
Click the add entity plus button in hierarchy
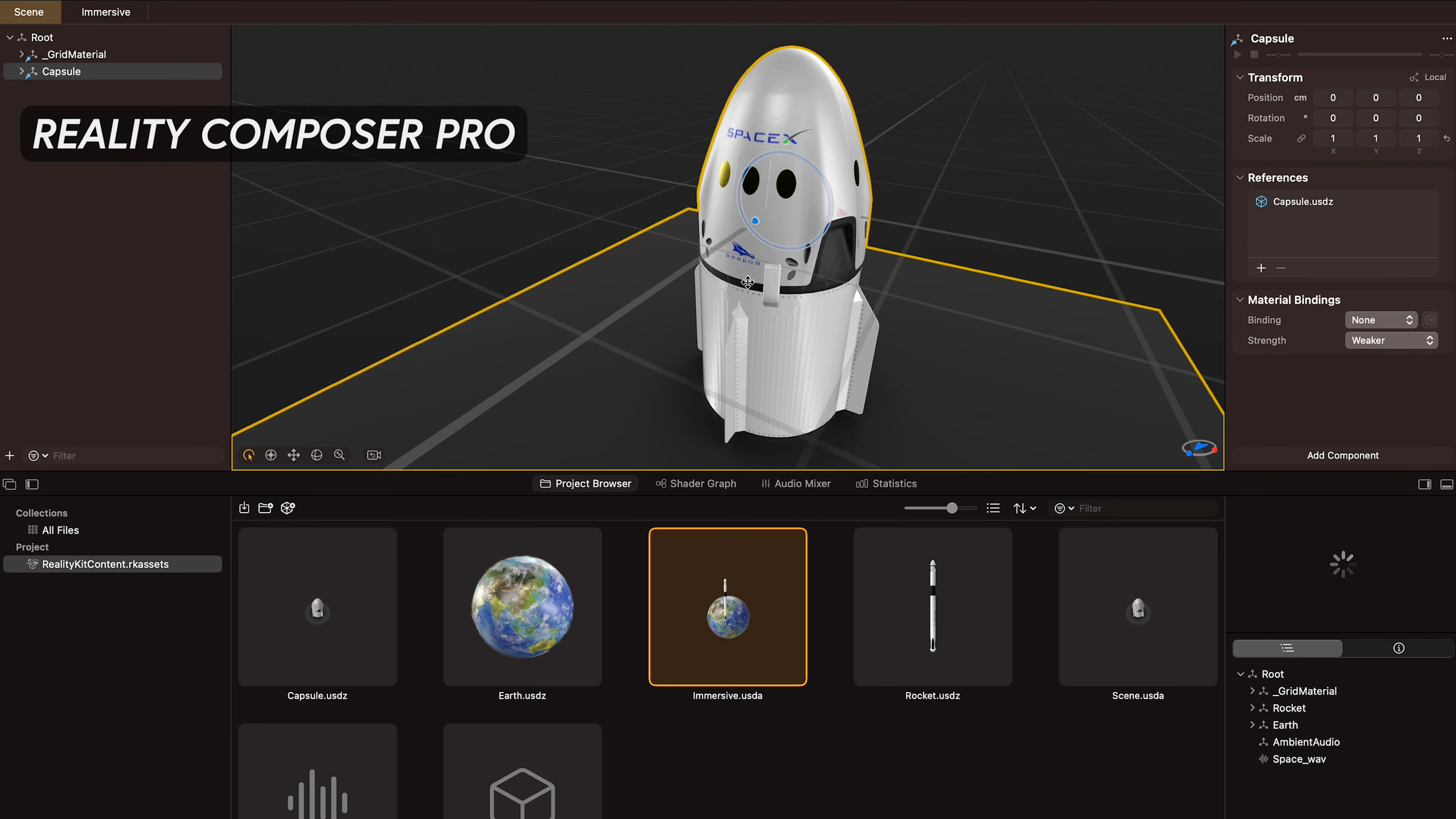pos(9,456)
